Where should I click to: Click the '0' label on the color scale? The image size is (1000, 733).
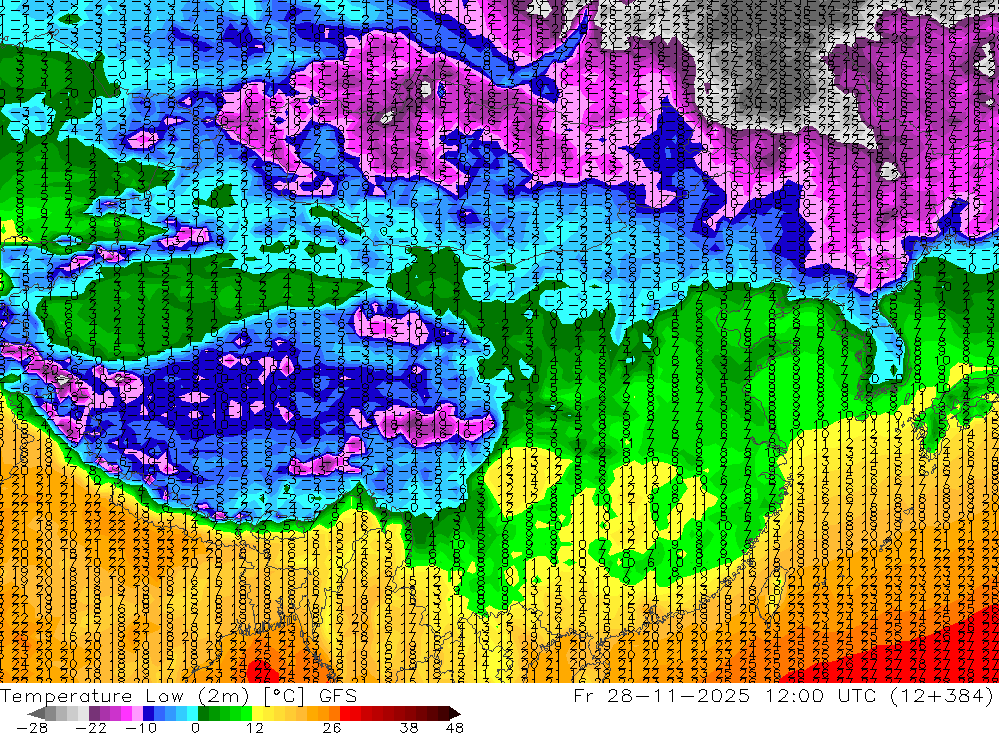click(196, 727)
